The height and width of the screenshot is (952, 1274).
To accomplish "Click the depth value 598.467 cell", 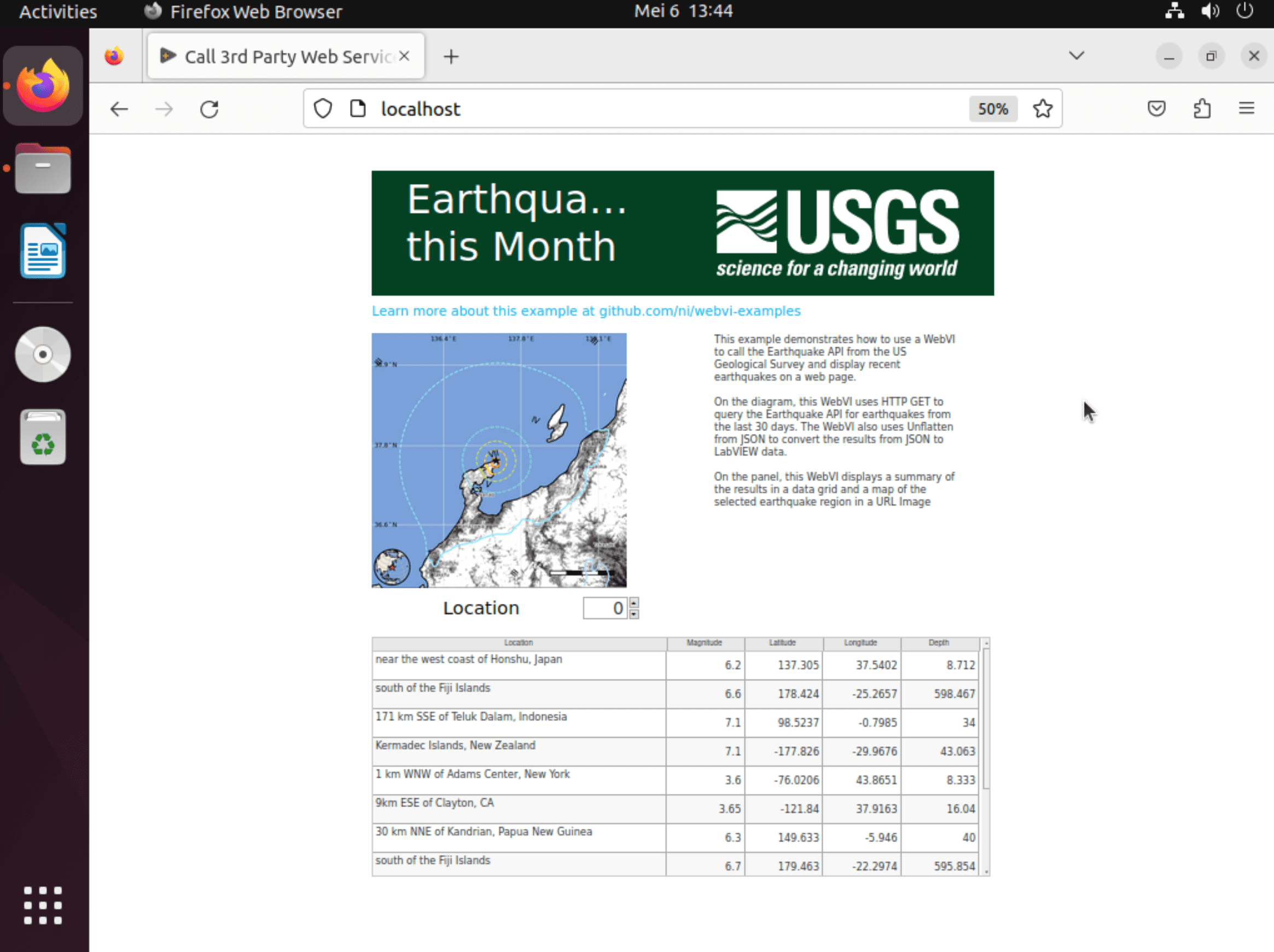I will click(x=939, y=693).
